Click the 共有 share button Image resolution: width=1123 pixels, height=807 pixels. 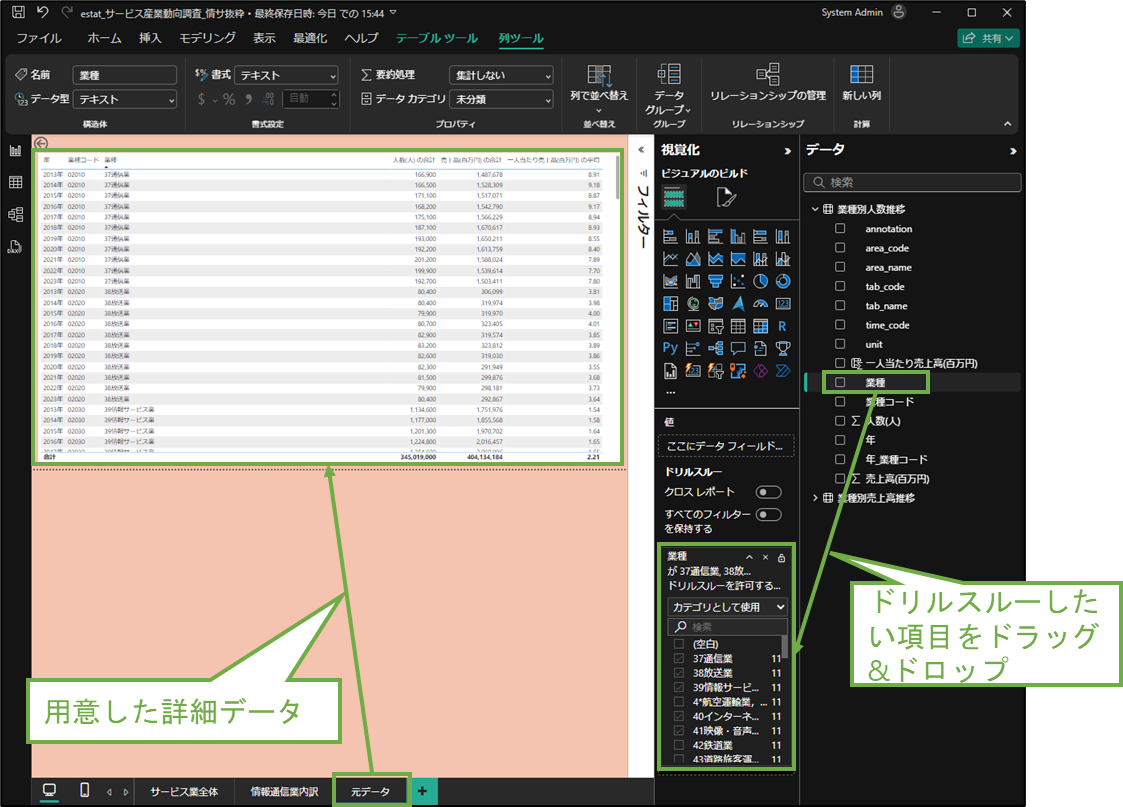click(x=988, y=38)
